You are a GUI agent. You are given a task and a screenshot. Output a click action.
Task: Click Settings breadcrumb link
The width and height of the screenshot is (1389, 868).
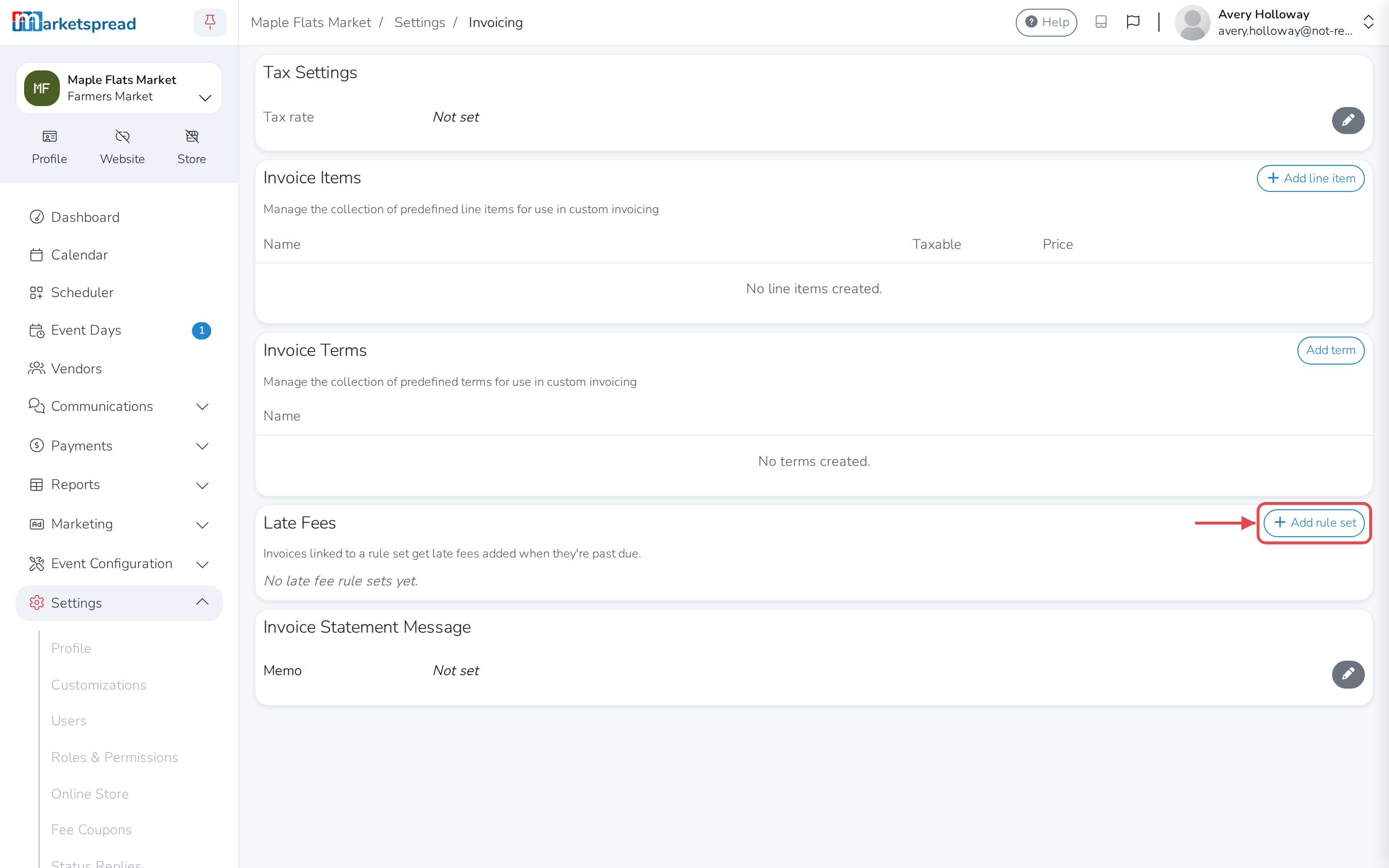pos(420,22)
